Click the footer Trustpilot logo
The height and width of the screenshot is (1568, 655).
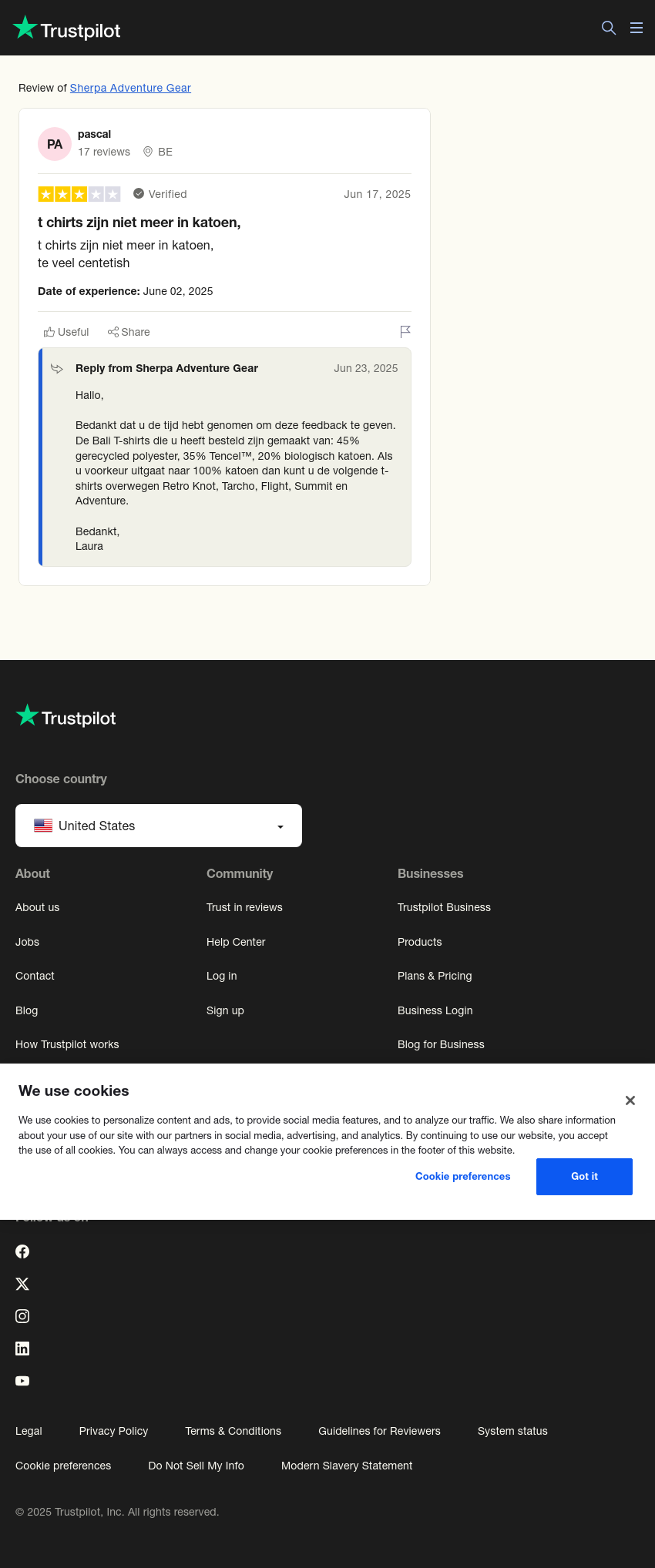click(x=65, y=716)
